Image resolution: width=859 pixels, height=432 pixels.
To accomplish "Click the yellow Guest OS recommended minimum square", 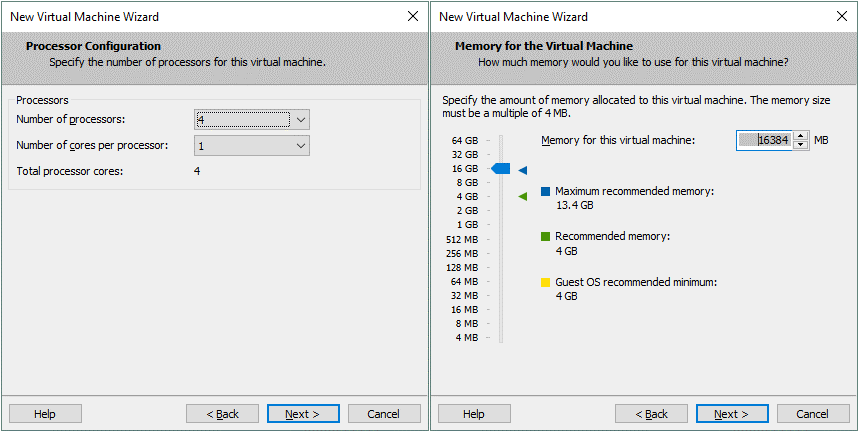I will click(x=546, y=283).
